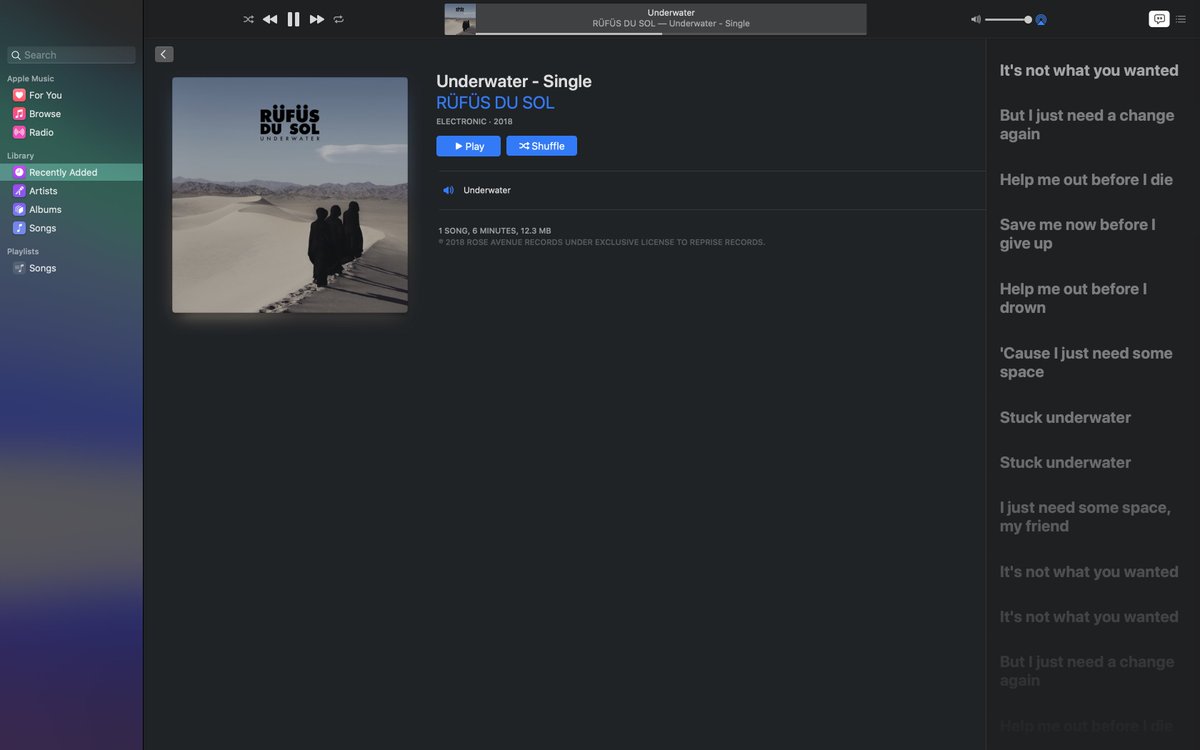
Task: Open the AirPlay output selector
Action: [x=1041, y=19]
